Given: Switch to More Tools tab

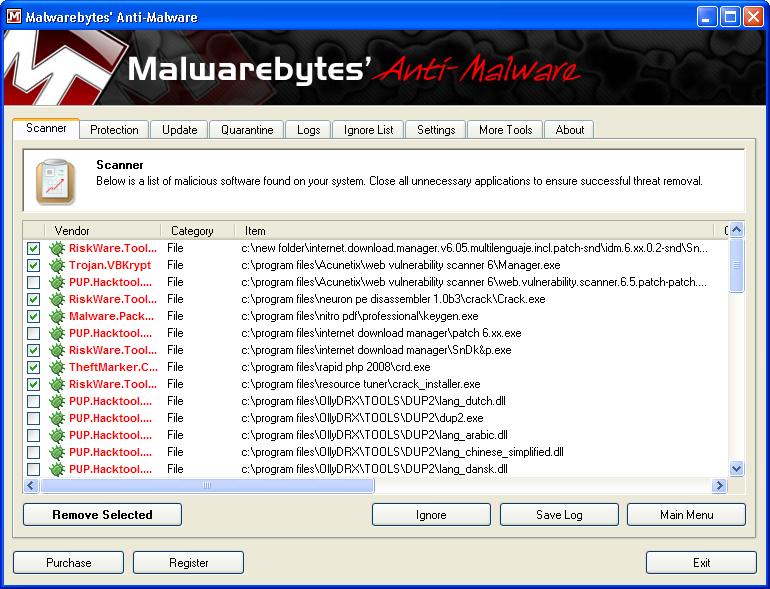Looking at the screenshot, I should coord(505,130).
